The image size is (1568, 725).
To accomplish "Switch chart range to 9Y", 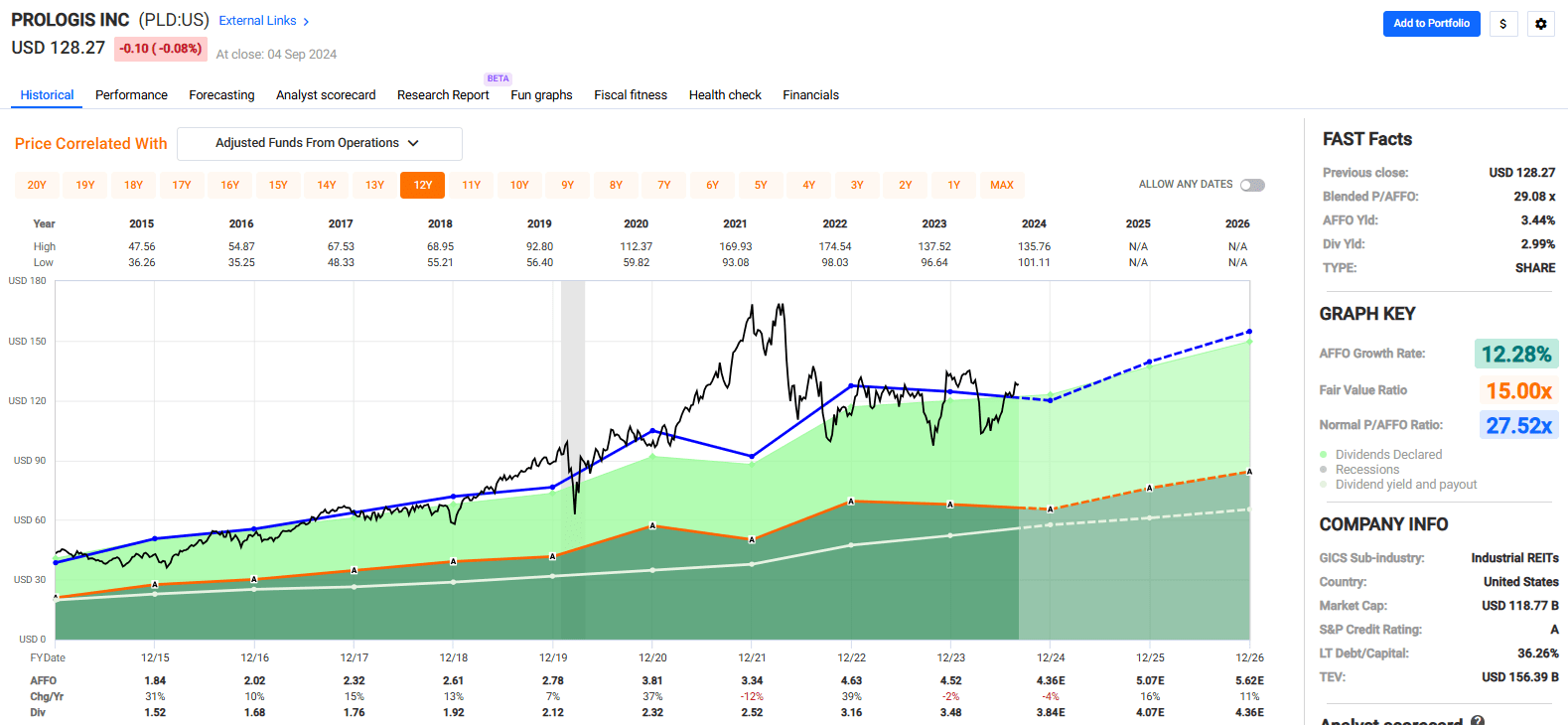I will click(568, 185).
